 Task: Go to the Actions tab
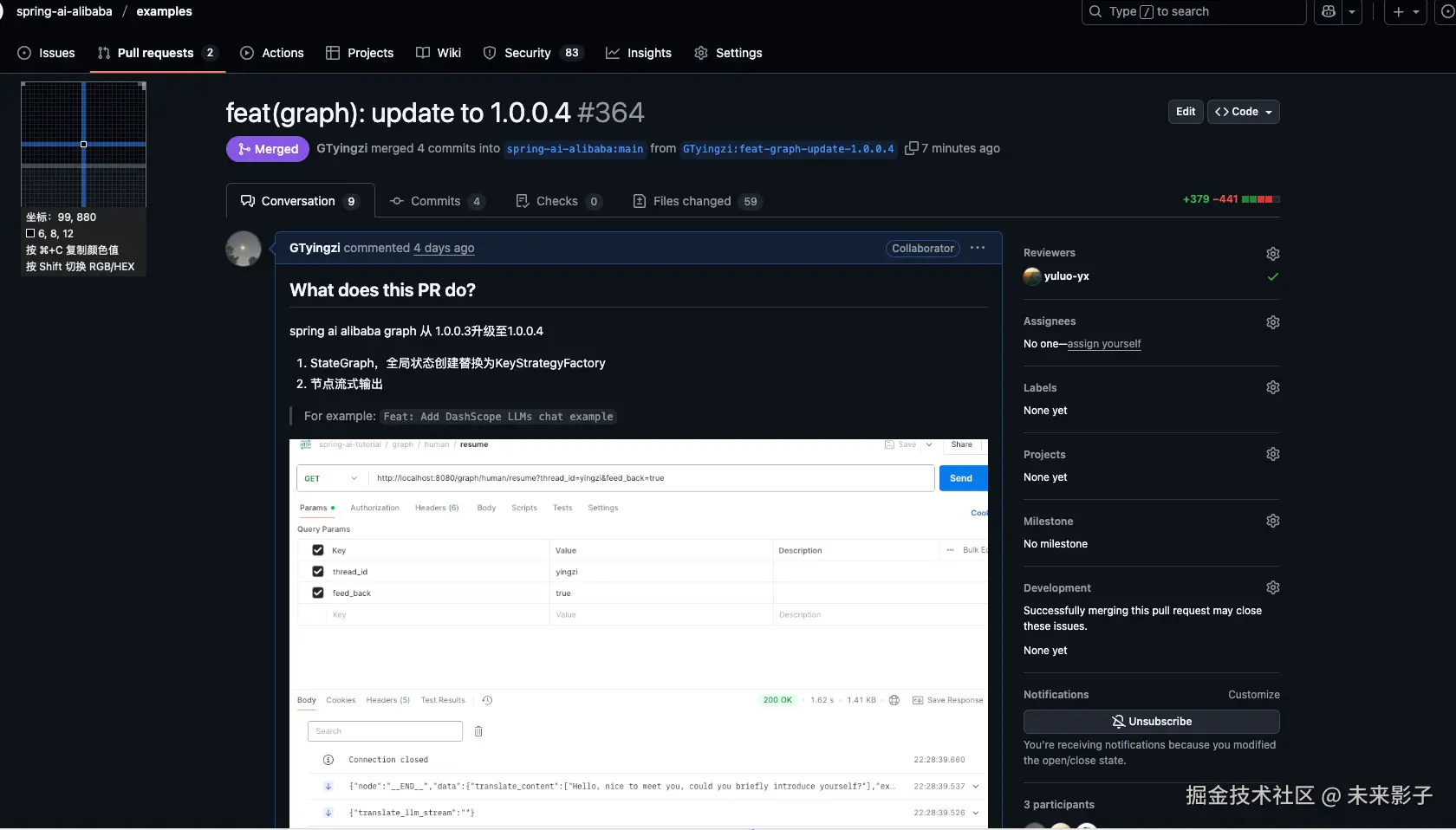(272, 53)
